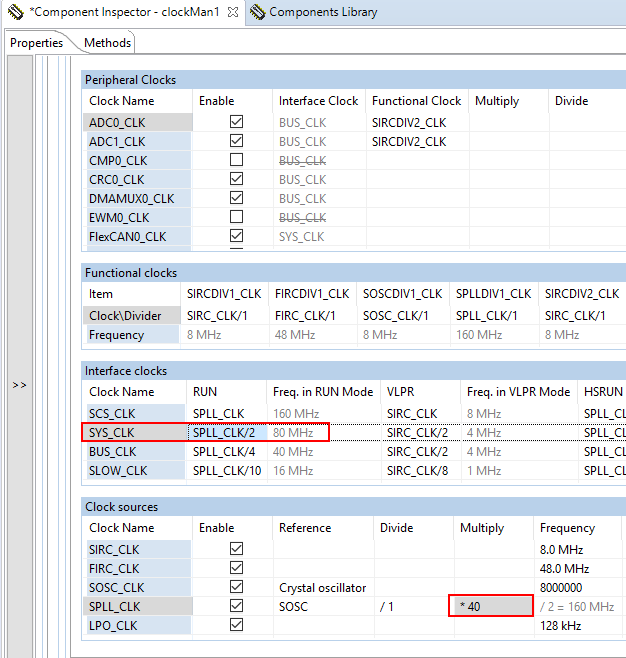
Task: Select SCS_CLK VLPR source SIRC_CLK
Action: coord(421,414)
